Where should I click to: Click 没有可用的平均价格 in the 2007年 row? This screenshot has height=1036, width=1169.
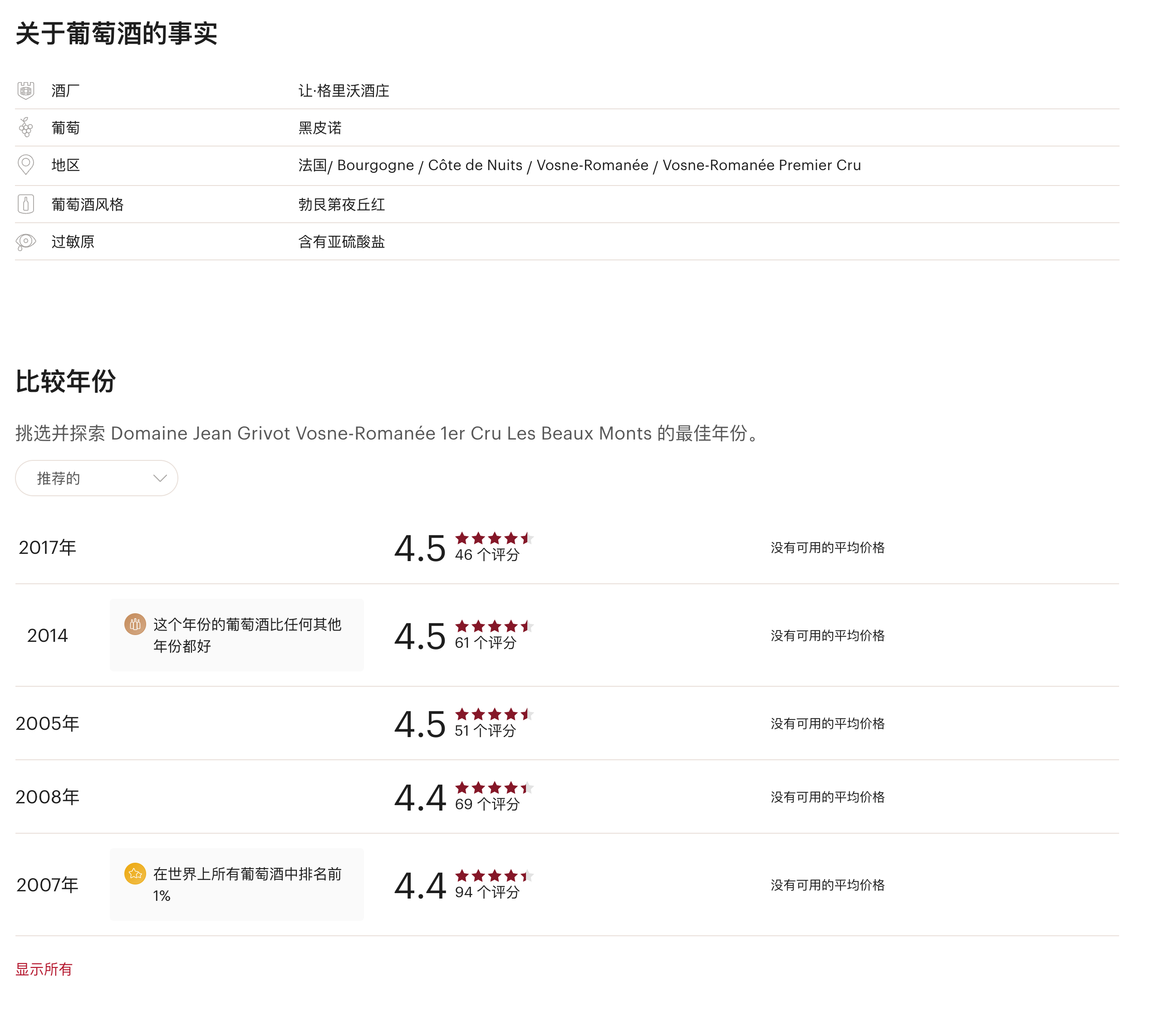click(828, 885)
